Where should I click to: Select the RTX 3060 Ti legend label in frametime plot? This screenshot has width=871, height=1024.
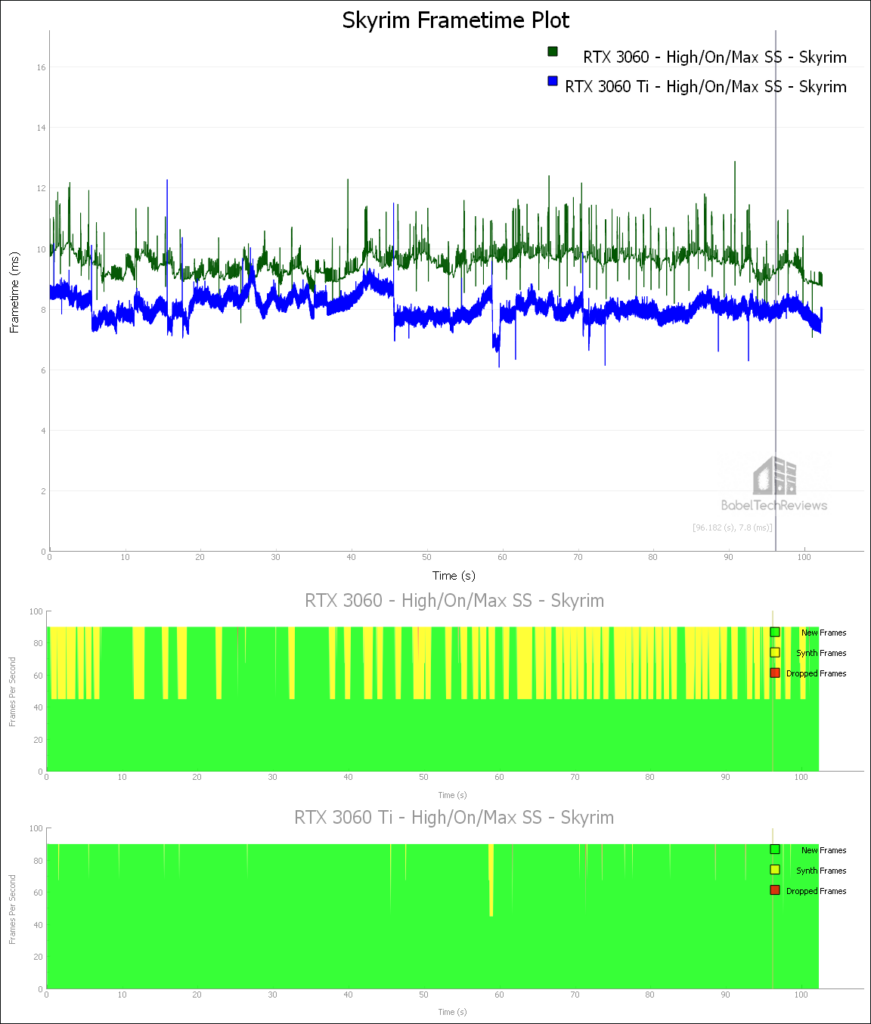[705, 87]
